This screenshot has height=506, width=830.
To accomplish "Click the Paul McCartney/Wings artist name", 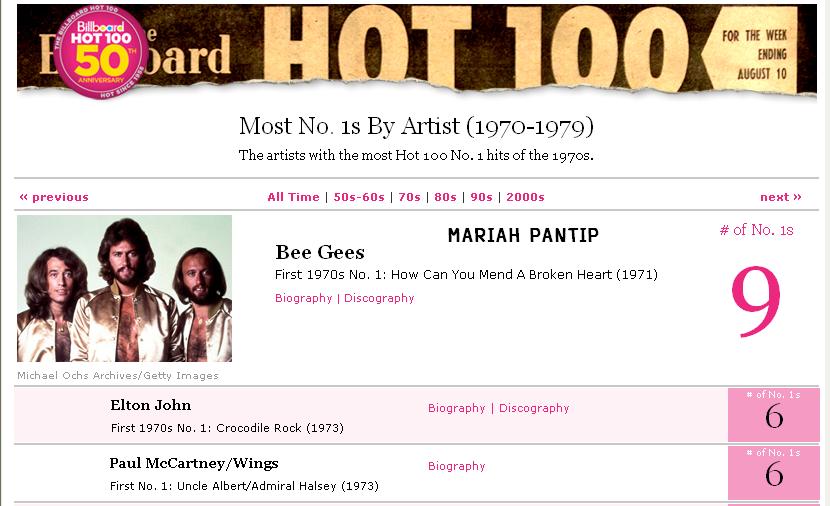I will (x=194, y=464).
